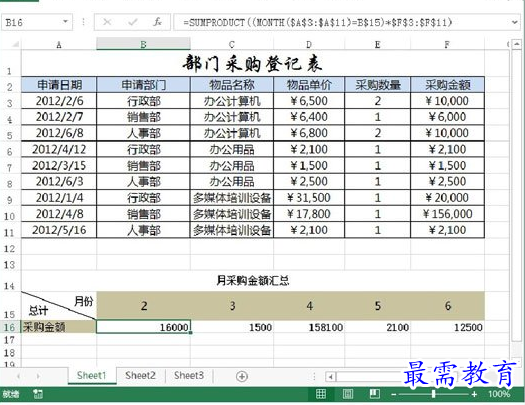Select cell with price ¥31,500
This screenshot has height=405, width=525.
309,198
